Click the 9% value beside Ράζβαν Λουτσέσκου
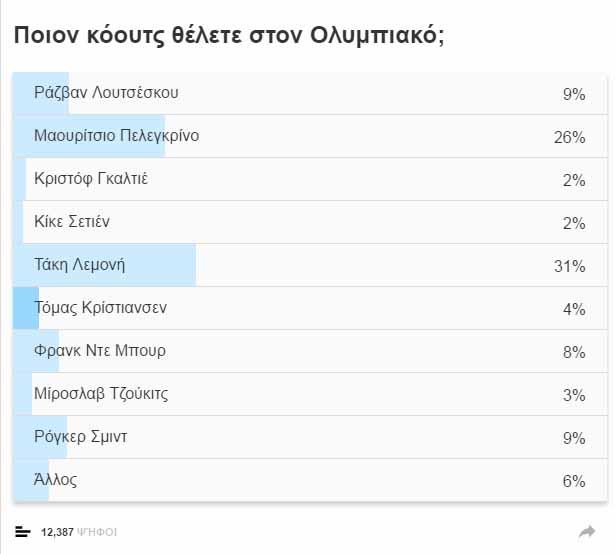Screen dimensions: 615x554 [574, 94]
